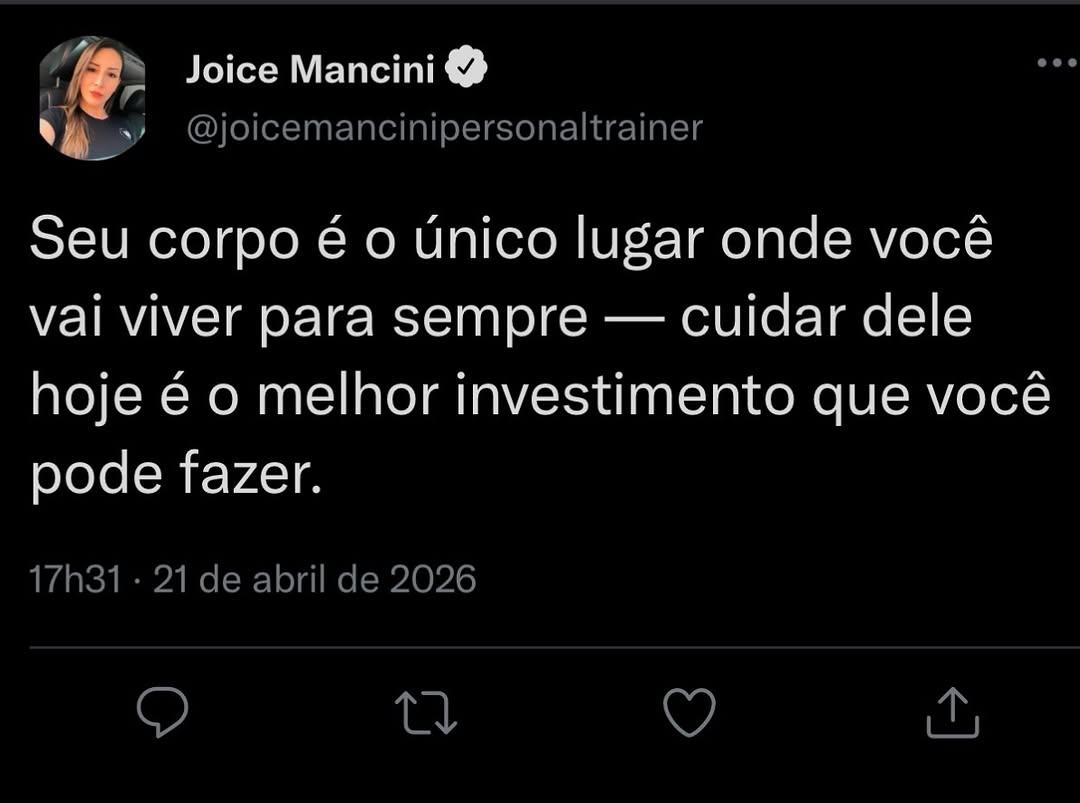The image size is (1080, 803).
Task: Click the verified badge next to name
Action: point(466,67)
